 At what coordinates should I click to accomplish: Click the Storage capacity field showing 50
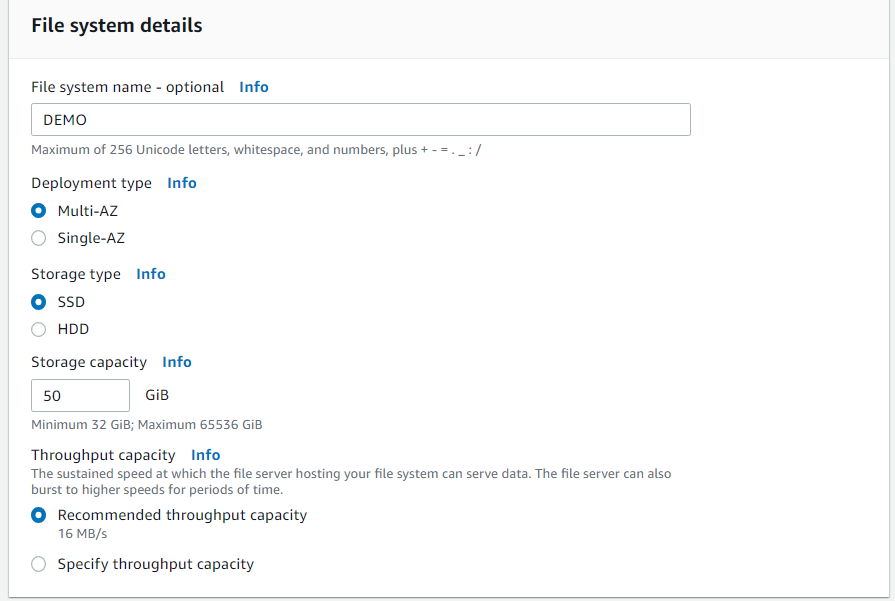tap(80, 396)
